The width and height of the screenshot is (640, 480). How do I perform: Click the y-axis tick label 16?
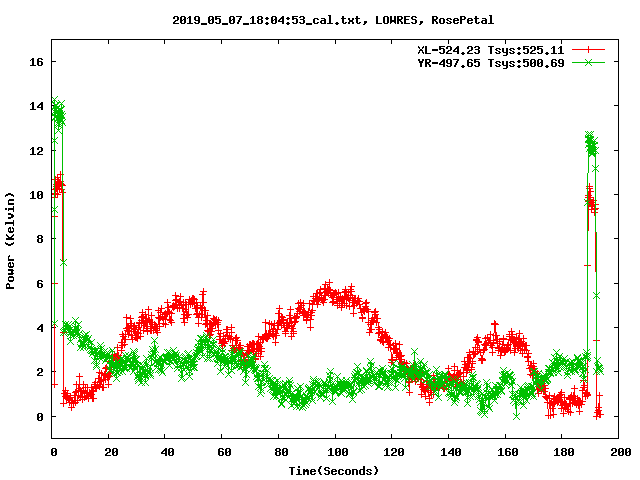36,62
